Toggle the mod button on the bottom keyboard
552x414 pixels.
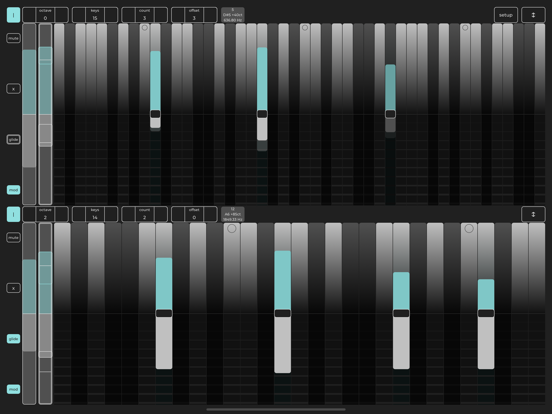pos(13,389)
